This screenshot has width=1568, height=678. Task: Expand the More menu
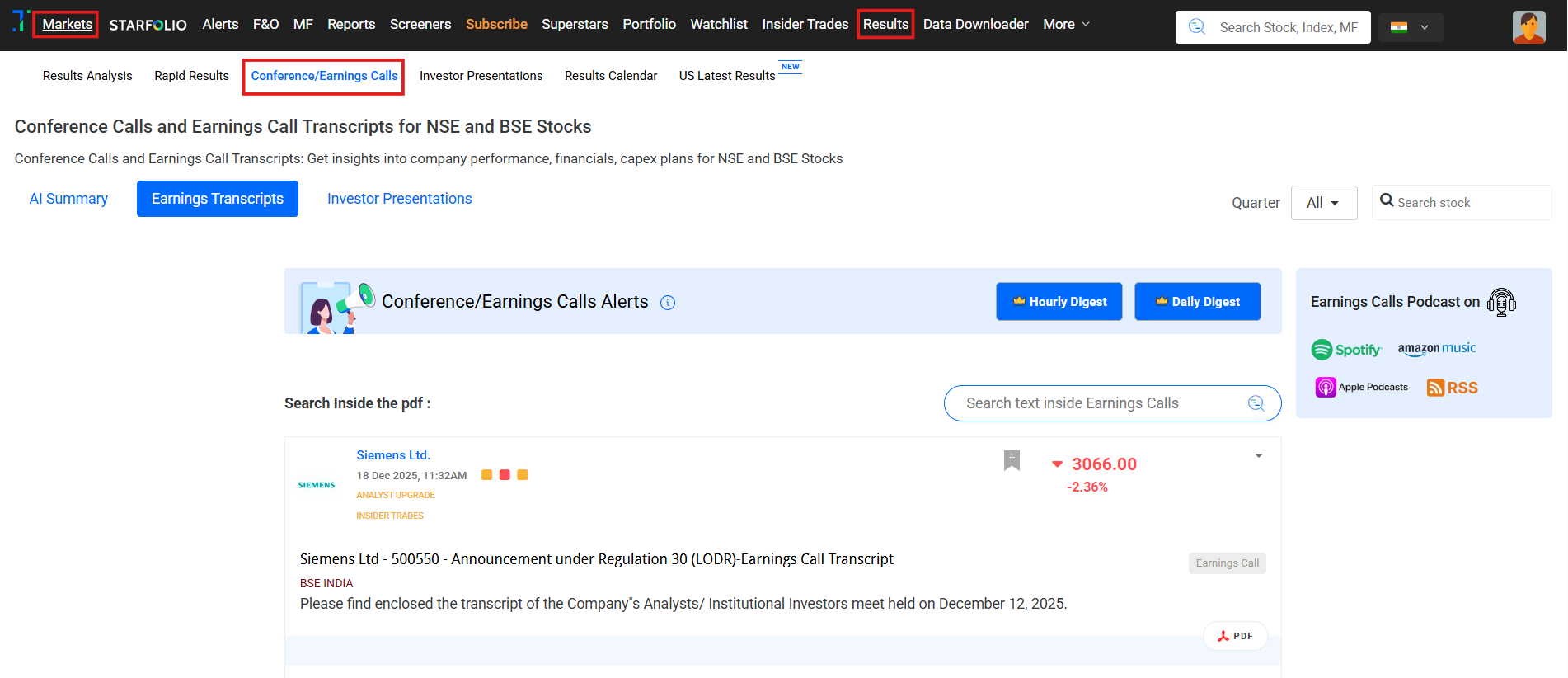[1066, 25]
